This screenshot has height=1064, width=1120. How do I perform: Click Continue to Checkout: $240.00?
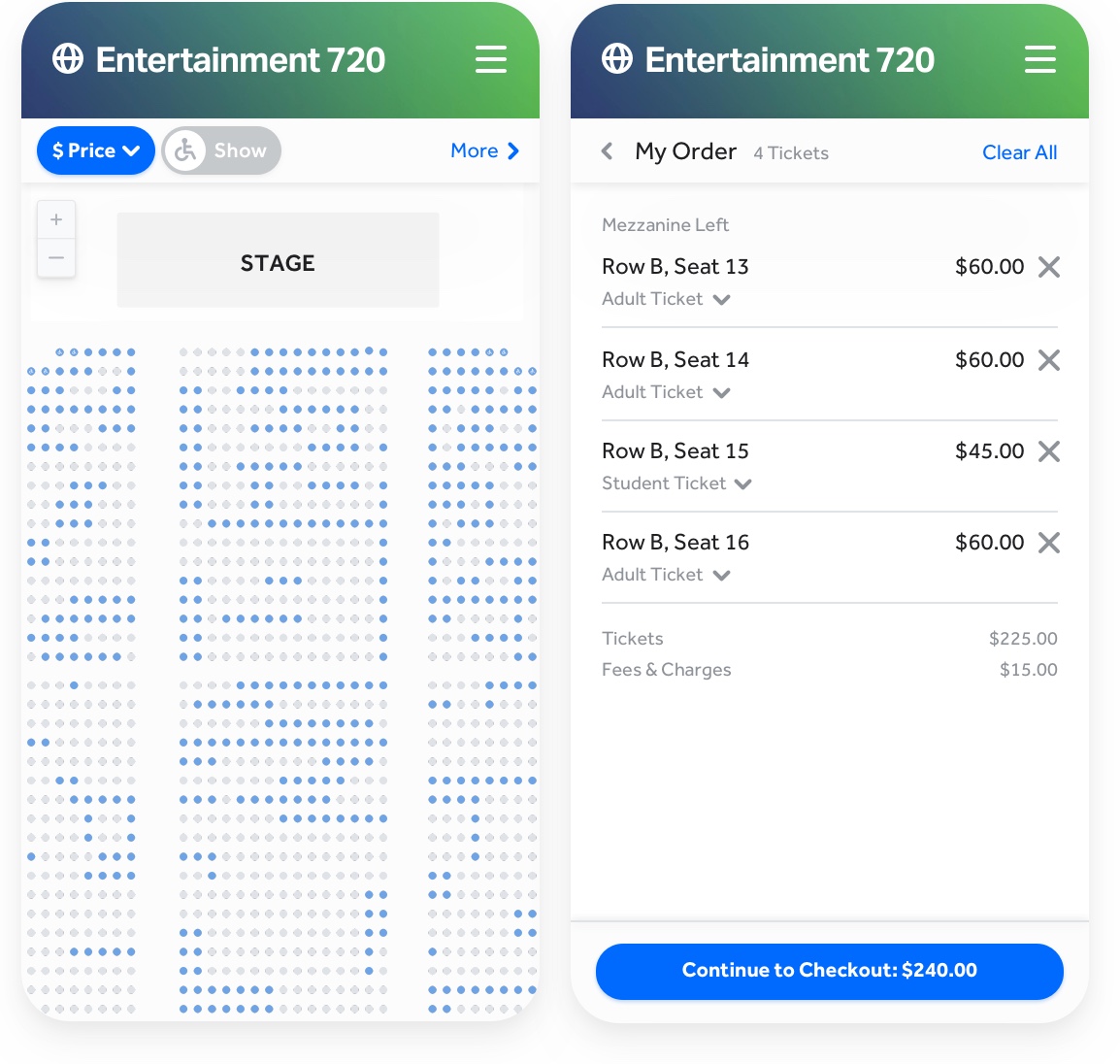(x=830, y=971)
